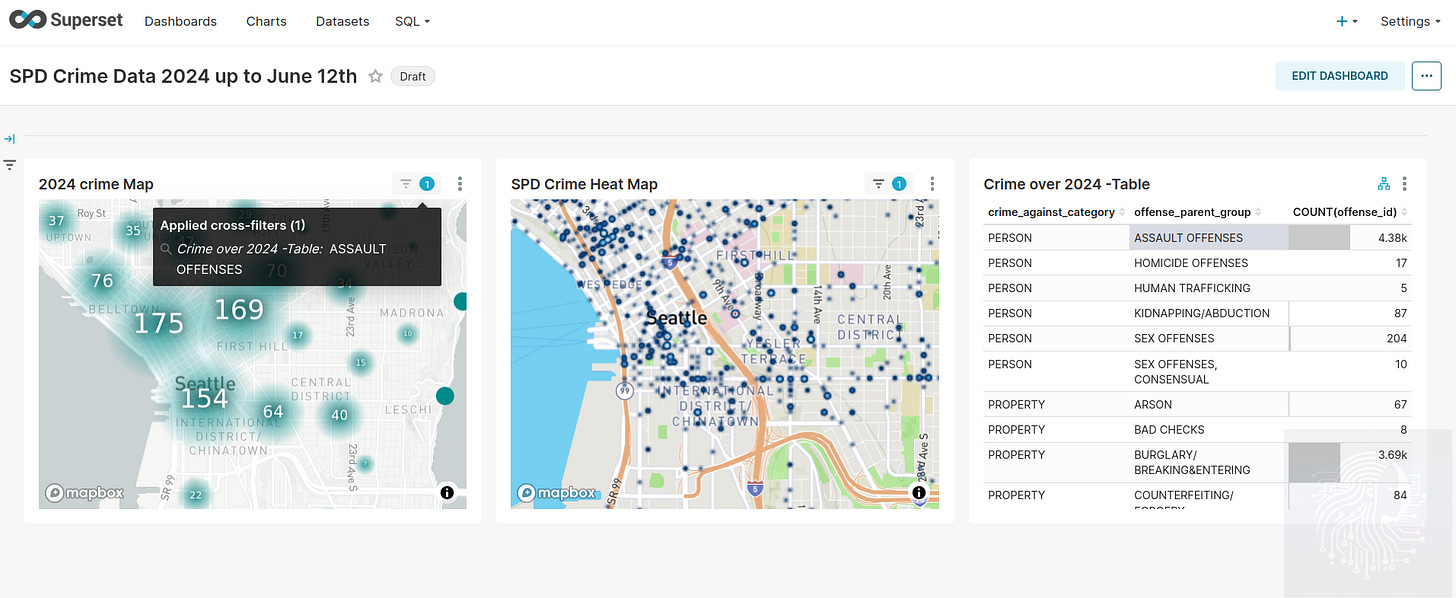Image resolution: width=1456 pixels, height=598 pixels.
Task: Click the count value 87
Action: [1400, 313]
